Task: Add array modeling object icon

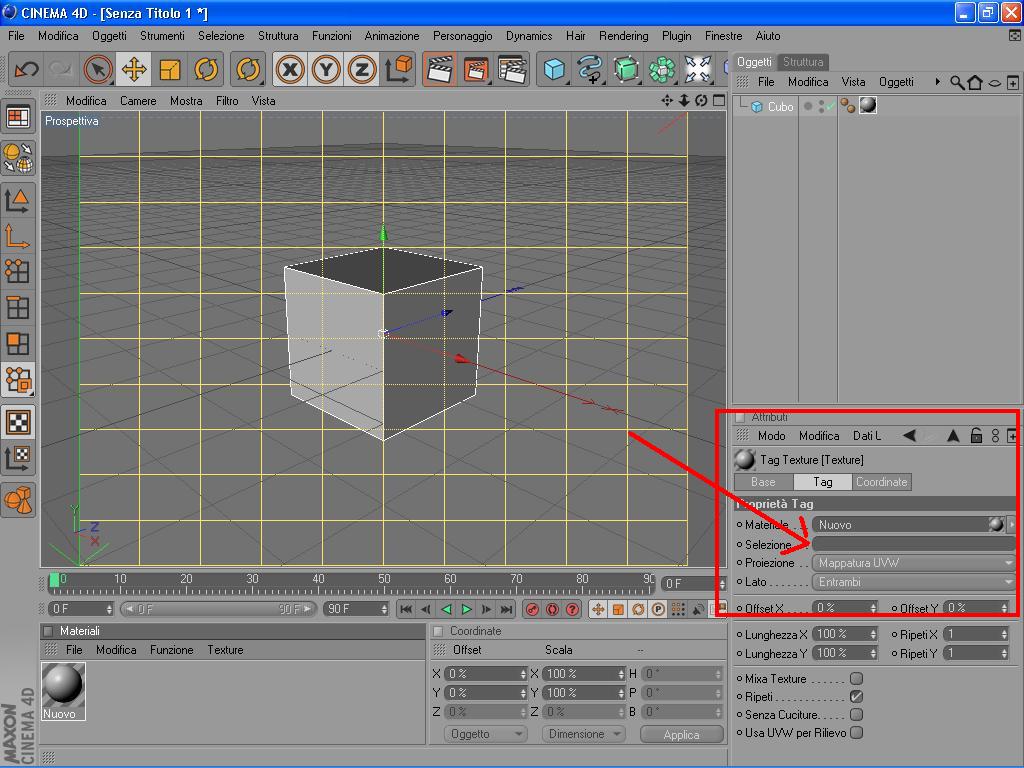Action: pos(662,69)
